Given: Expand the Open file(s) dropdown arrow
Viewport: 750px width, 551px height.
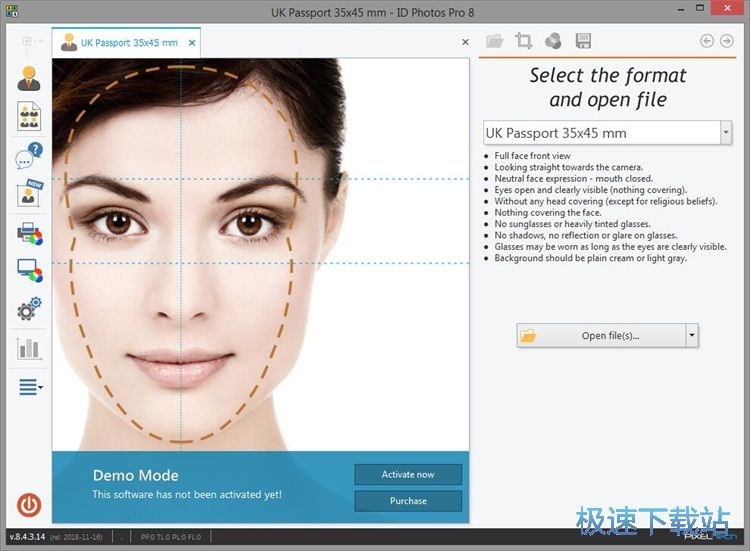Looking at the screenshot, I should pyautogui.click(x=692, y=336).
